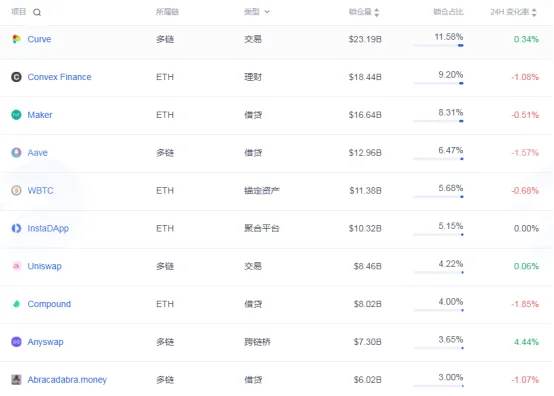
Task: Click the Maker teal logo icon
Action: tap(16, 115)
